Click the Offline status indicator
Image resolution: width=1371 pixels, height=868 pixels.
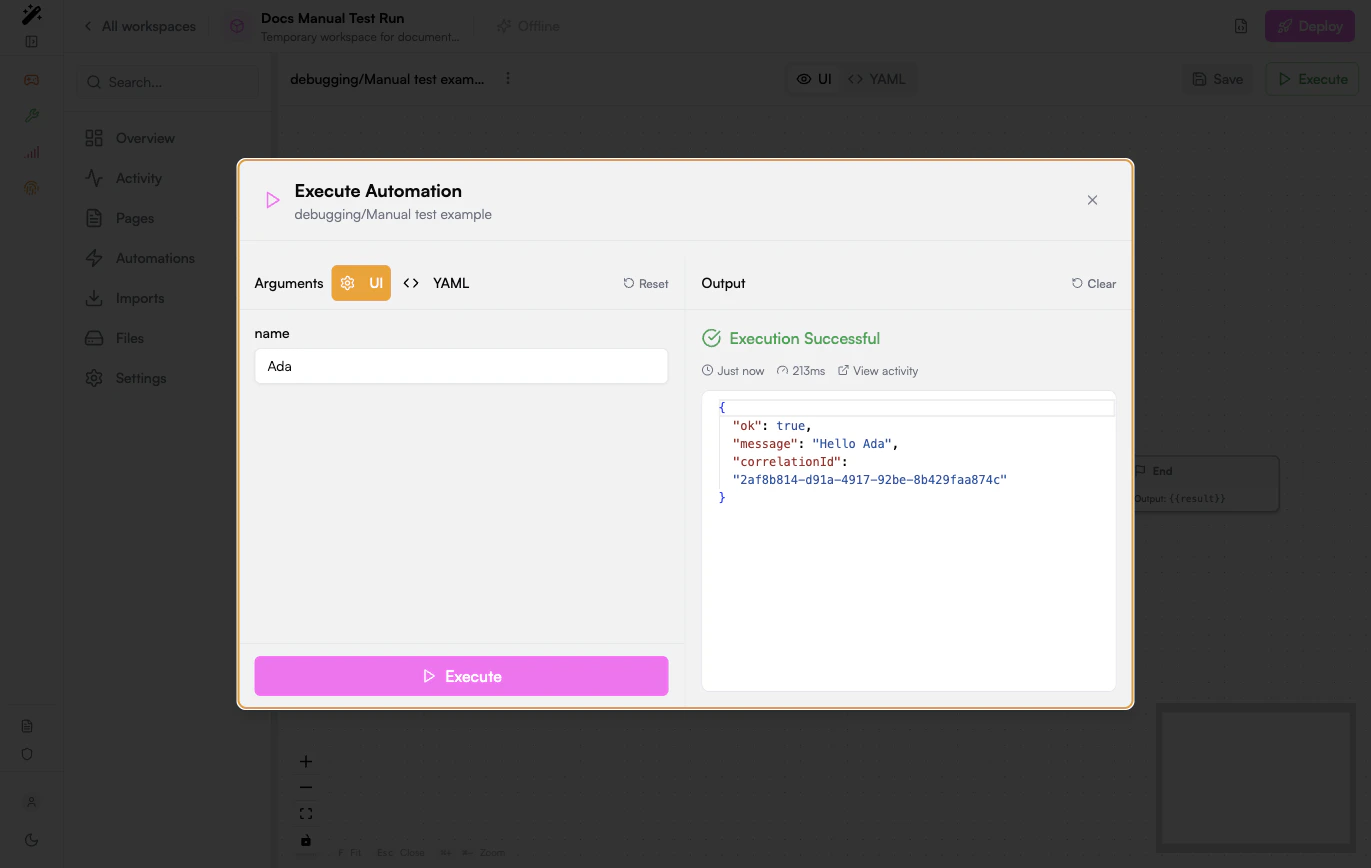click(x=528, y=26)
